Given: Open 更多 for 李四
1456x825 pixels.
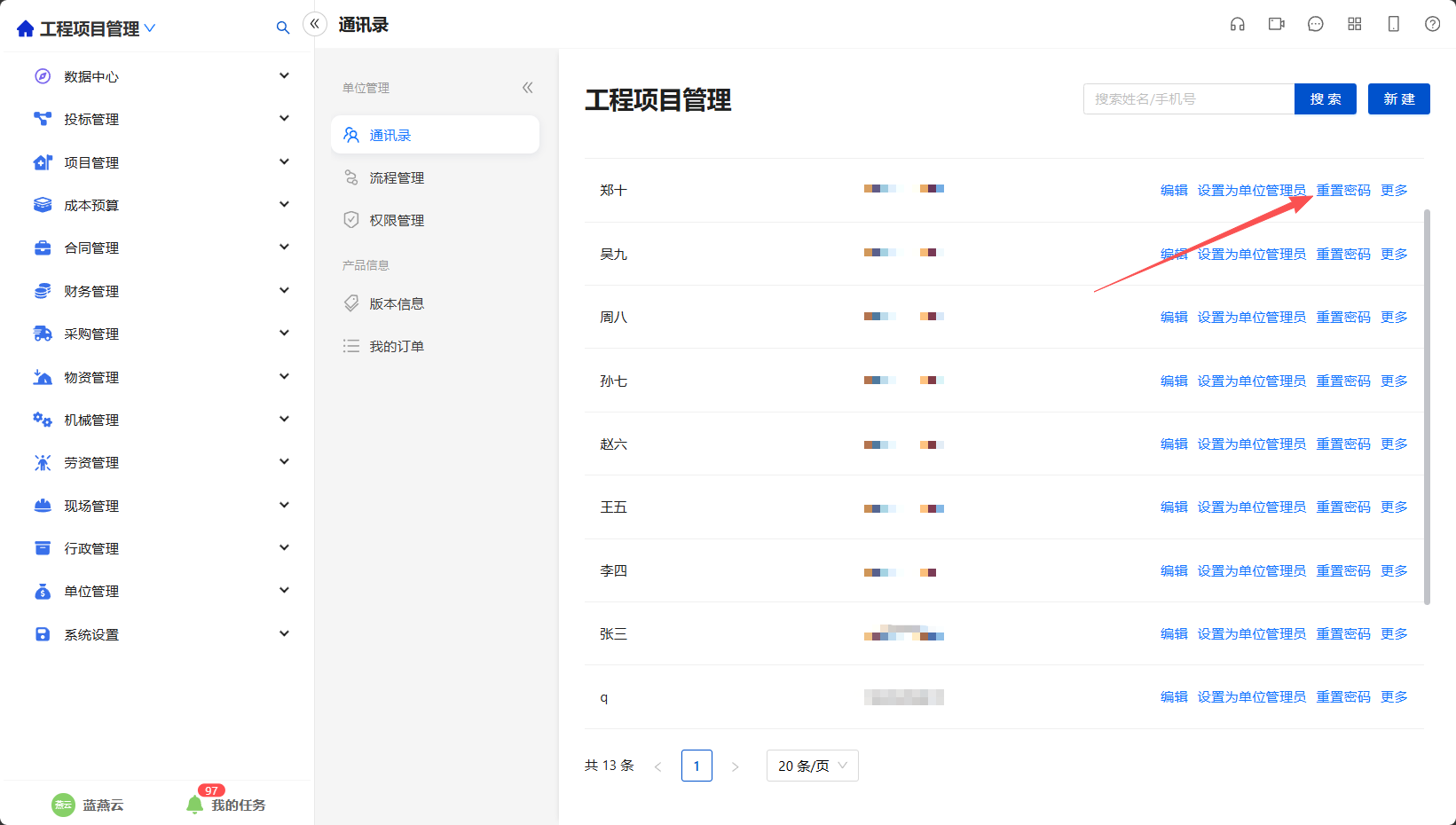Looking at the screenshot, I should 1394,570.
